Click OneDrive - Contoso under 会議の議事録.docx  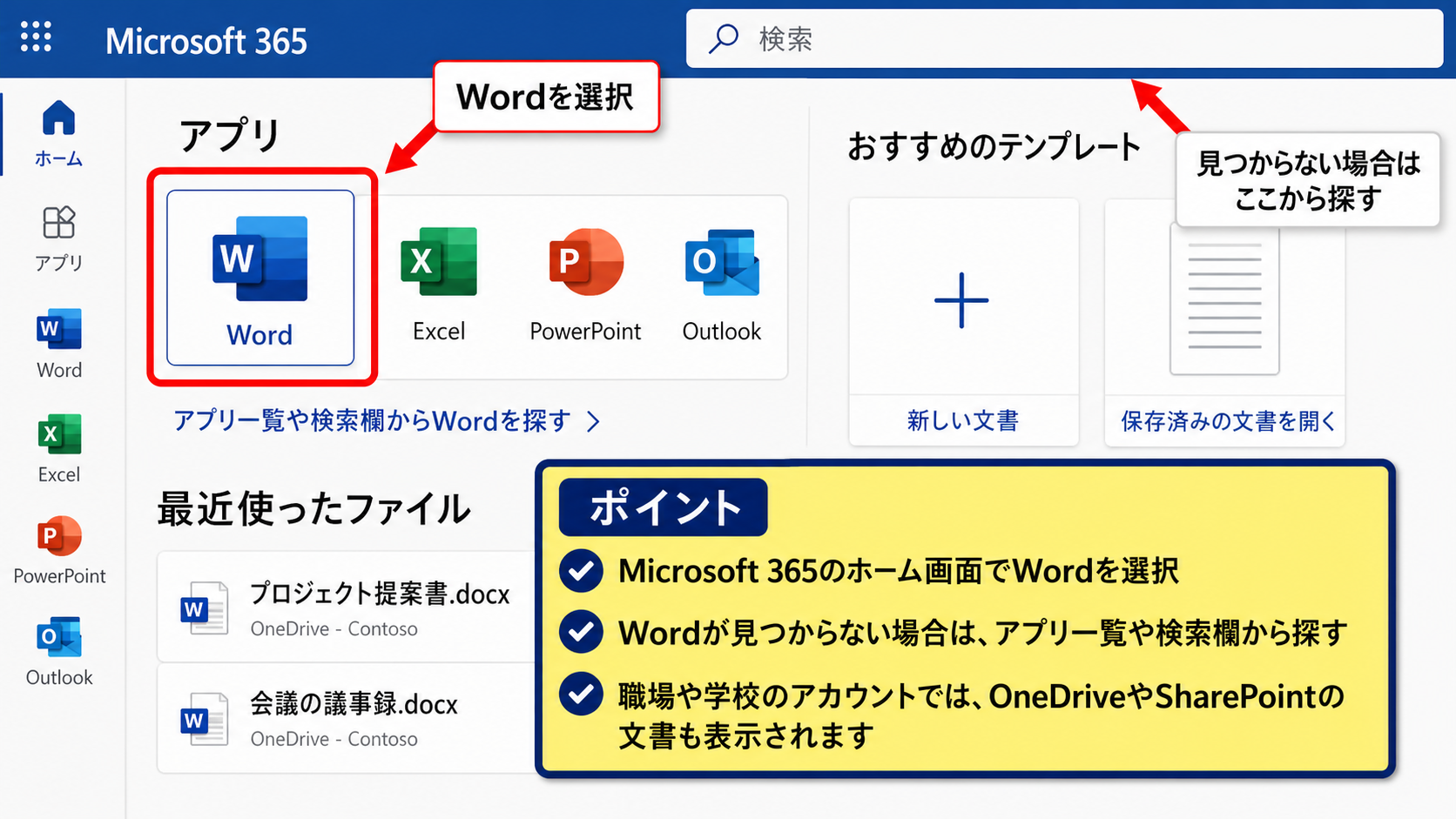pos(334,739)
